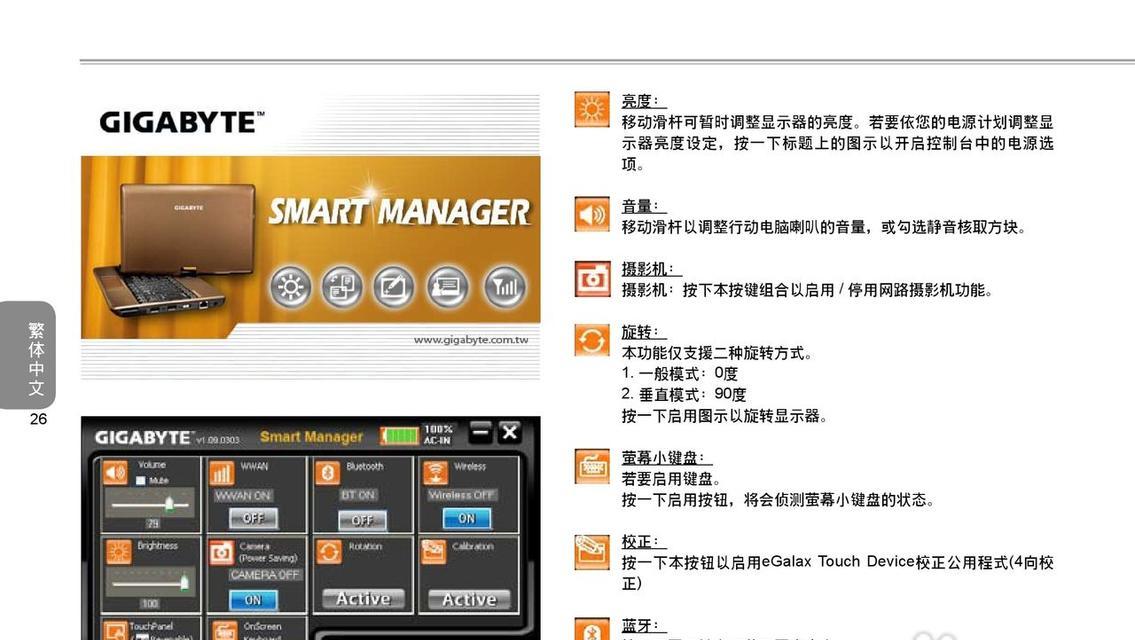Click the 'CAMERA OFF' status label
Viewport: 1135px width, 640px height.
click(264, 575)
